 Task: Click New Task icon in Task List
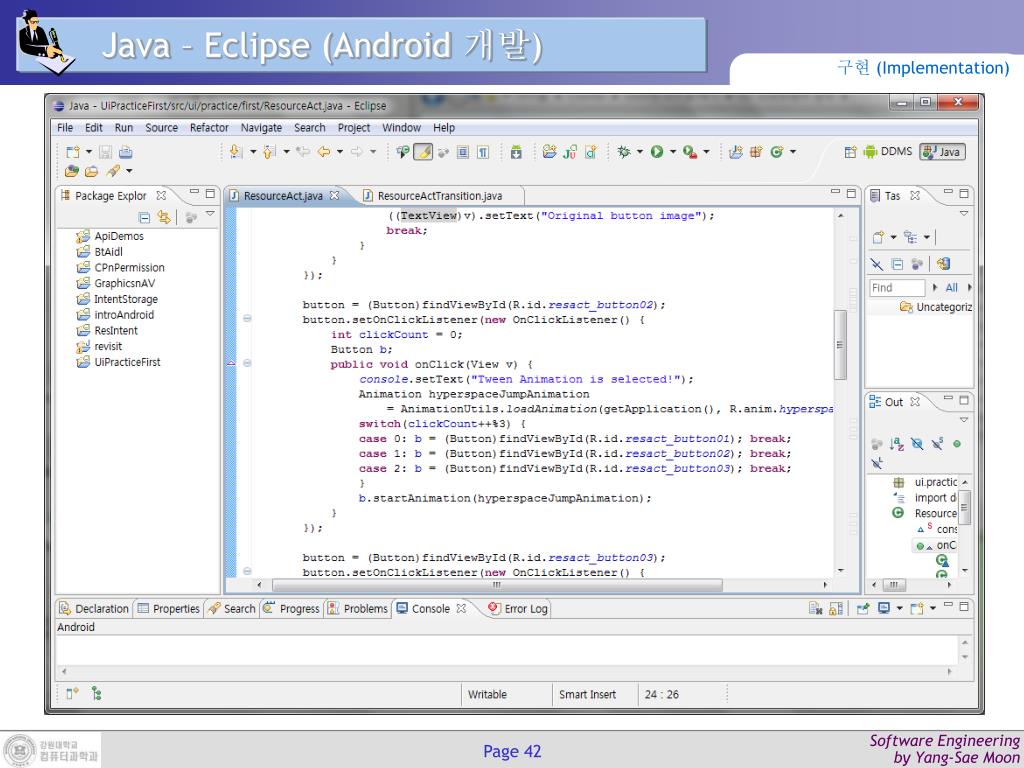pyautogui.click(x=878, y=237)
